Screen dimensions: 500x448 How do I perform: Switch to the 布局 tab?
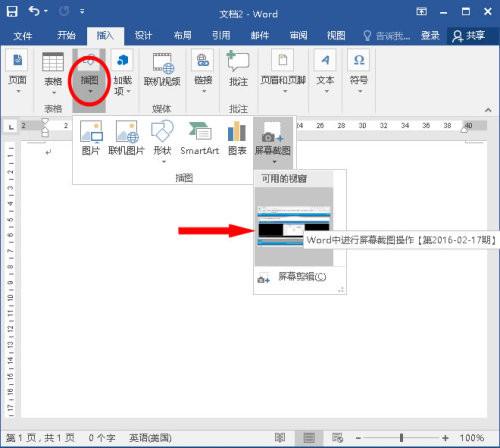point(183,35)
